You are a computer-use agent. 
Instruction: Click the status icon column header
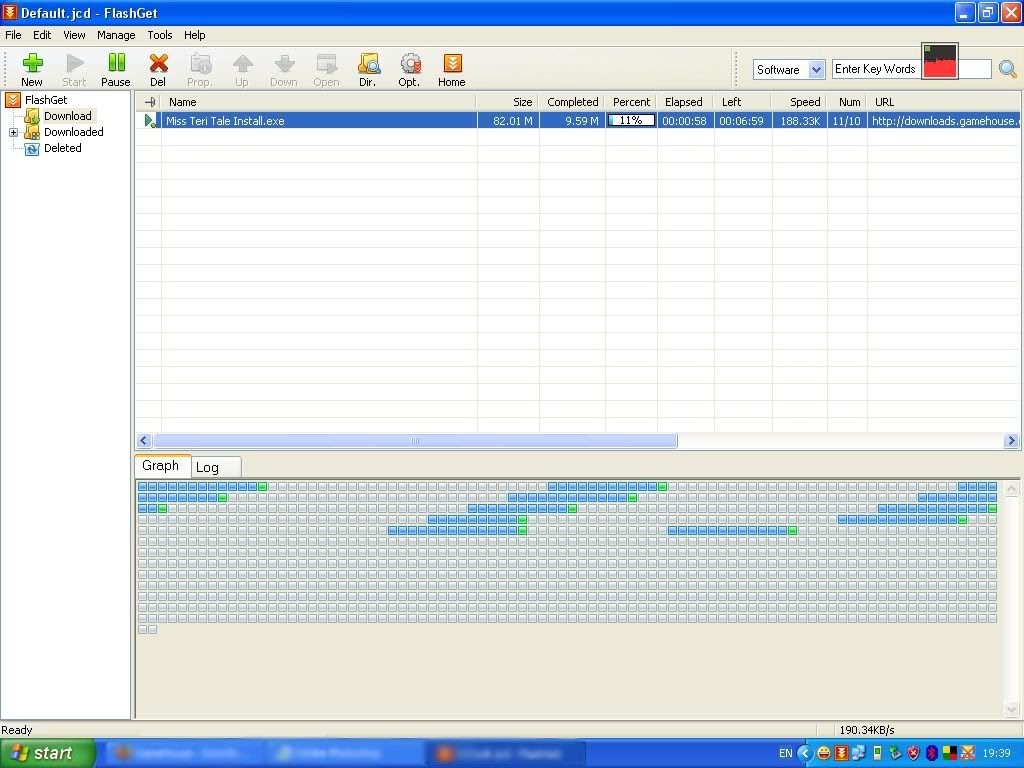[150, 102]
